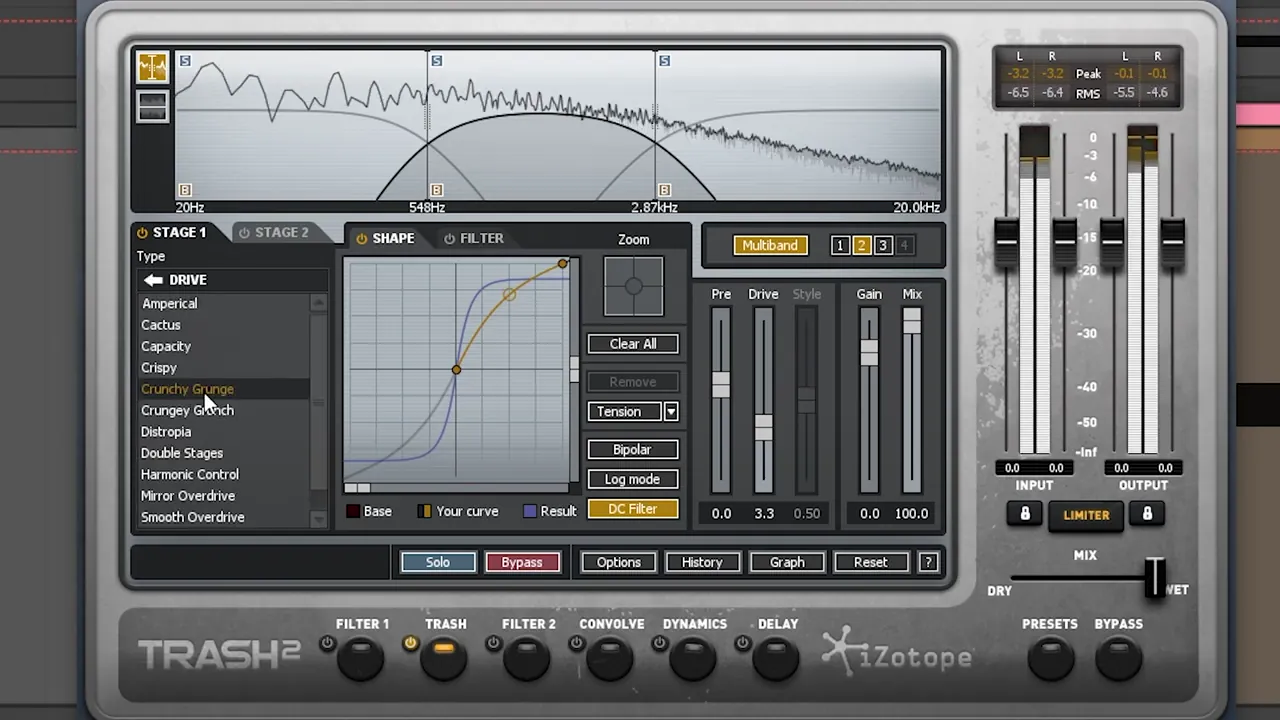Toggle Filter tab power button
This screenshot has height=720, width=1280.
point(450,239)
